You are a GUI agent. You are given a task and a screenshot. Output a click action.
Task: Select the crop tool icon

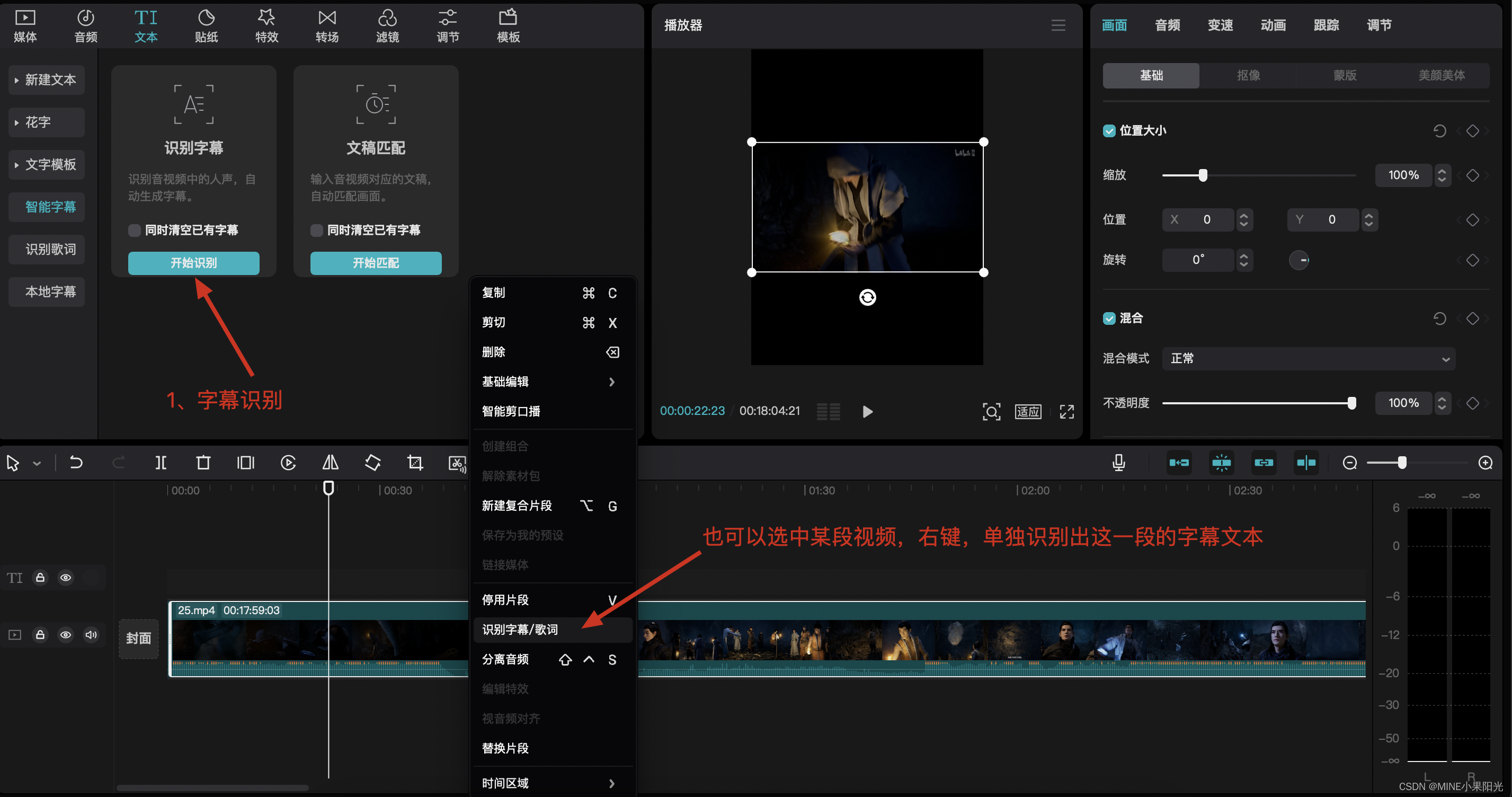tap(415, 463)
